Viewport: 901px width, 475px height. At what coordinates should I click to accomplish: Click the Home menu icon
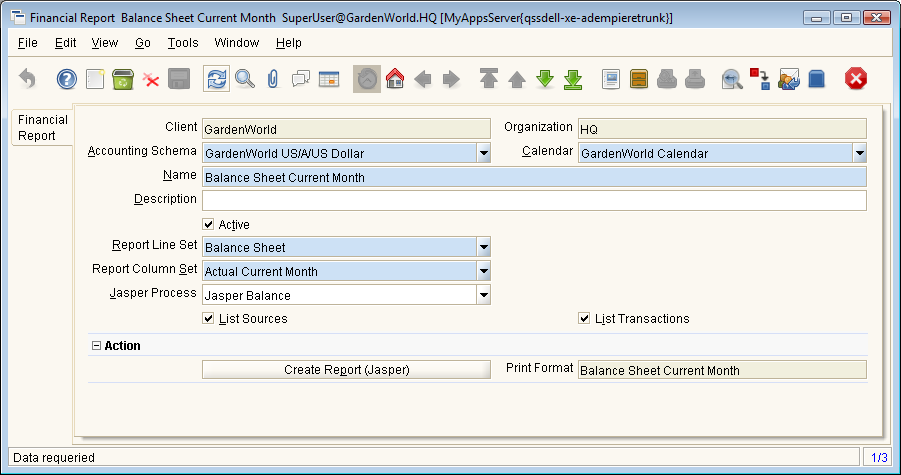(394, 79)
